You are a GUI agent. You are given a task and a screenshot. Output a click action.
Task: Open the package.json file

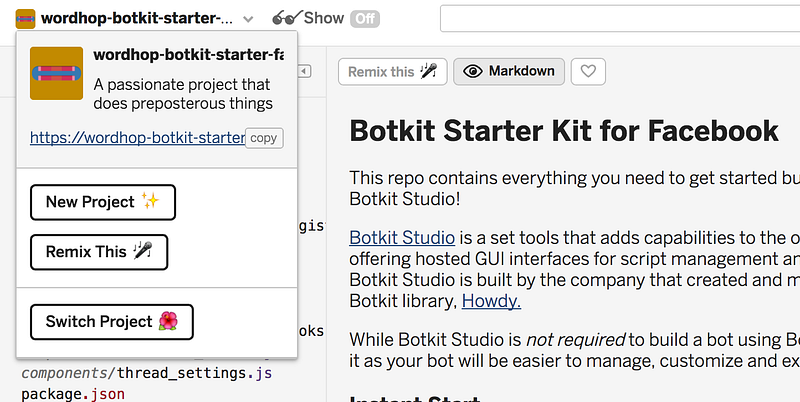[73, 394]
